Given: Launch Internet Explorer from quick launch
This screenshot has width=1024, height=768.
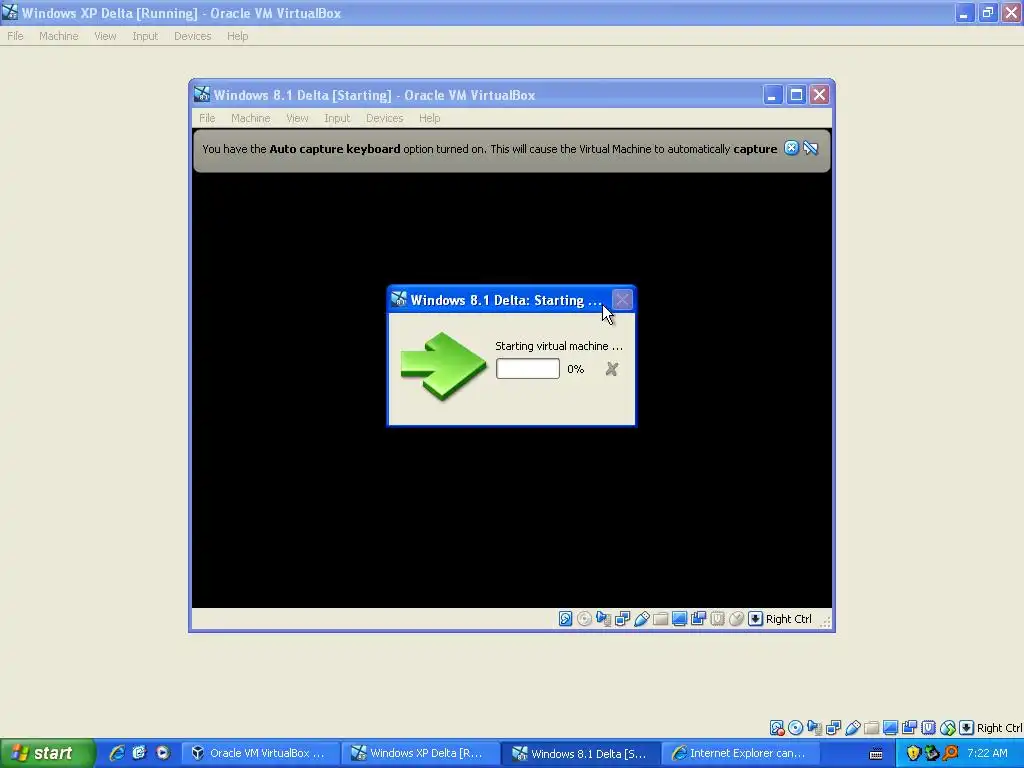Looking at the screenshot, I should 116,753.
